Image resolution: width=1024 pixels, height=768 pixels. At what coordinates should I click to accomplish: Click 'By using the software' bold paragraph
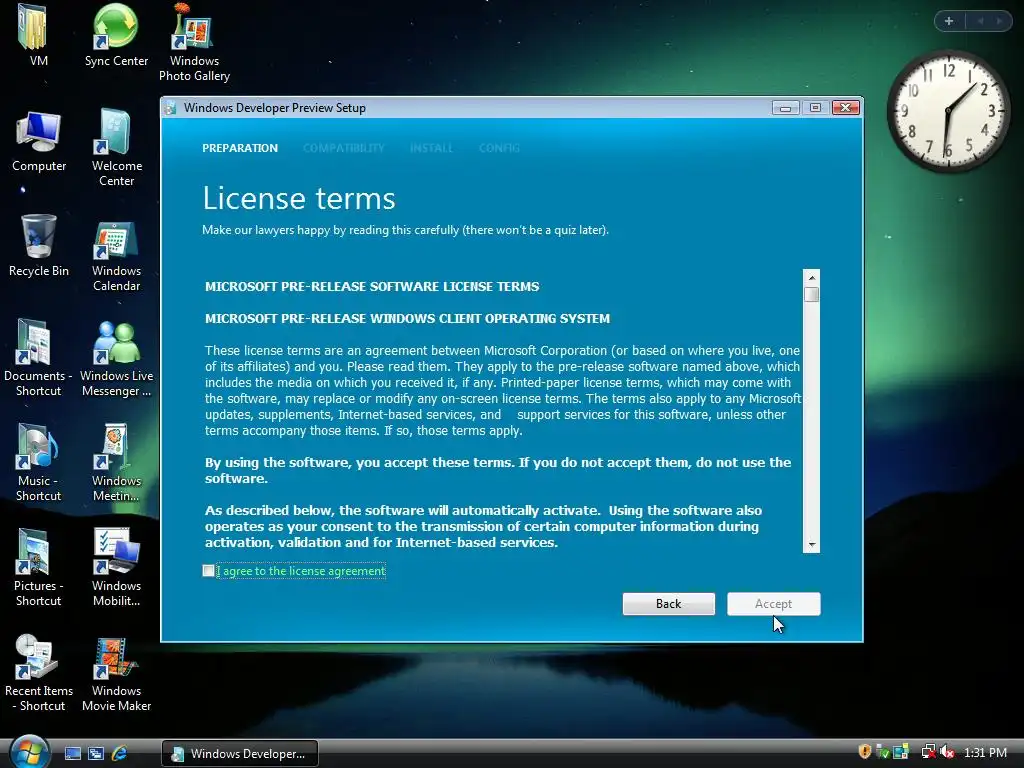498,470
